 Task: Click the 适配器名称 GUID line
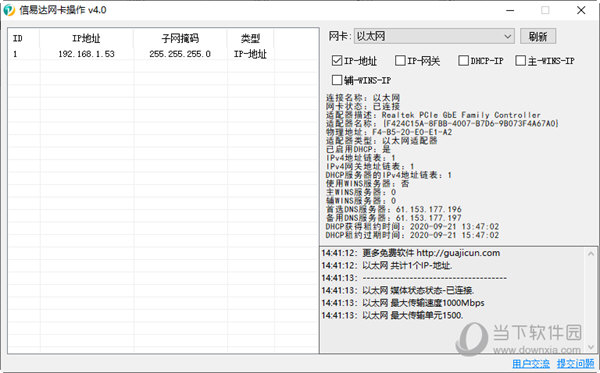442,123
